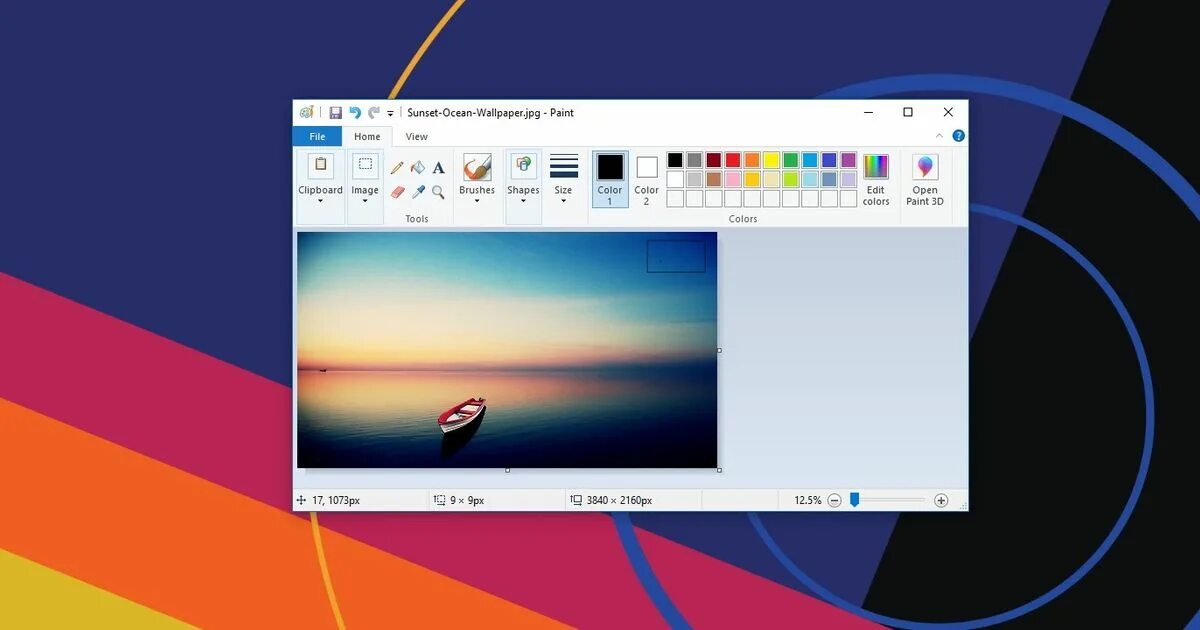1200x630 pixels.
Task: Pick the orange palette swatch
Action: (x=752, y=160)
